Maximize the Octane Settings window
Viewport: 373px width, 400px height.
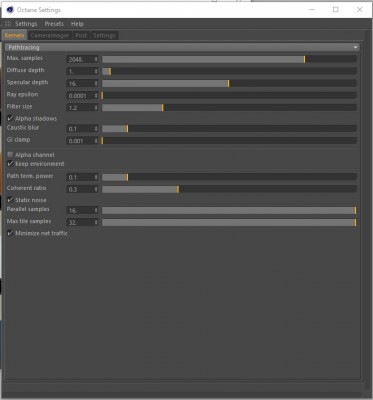(336, 10)
